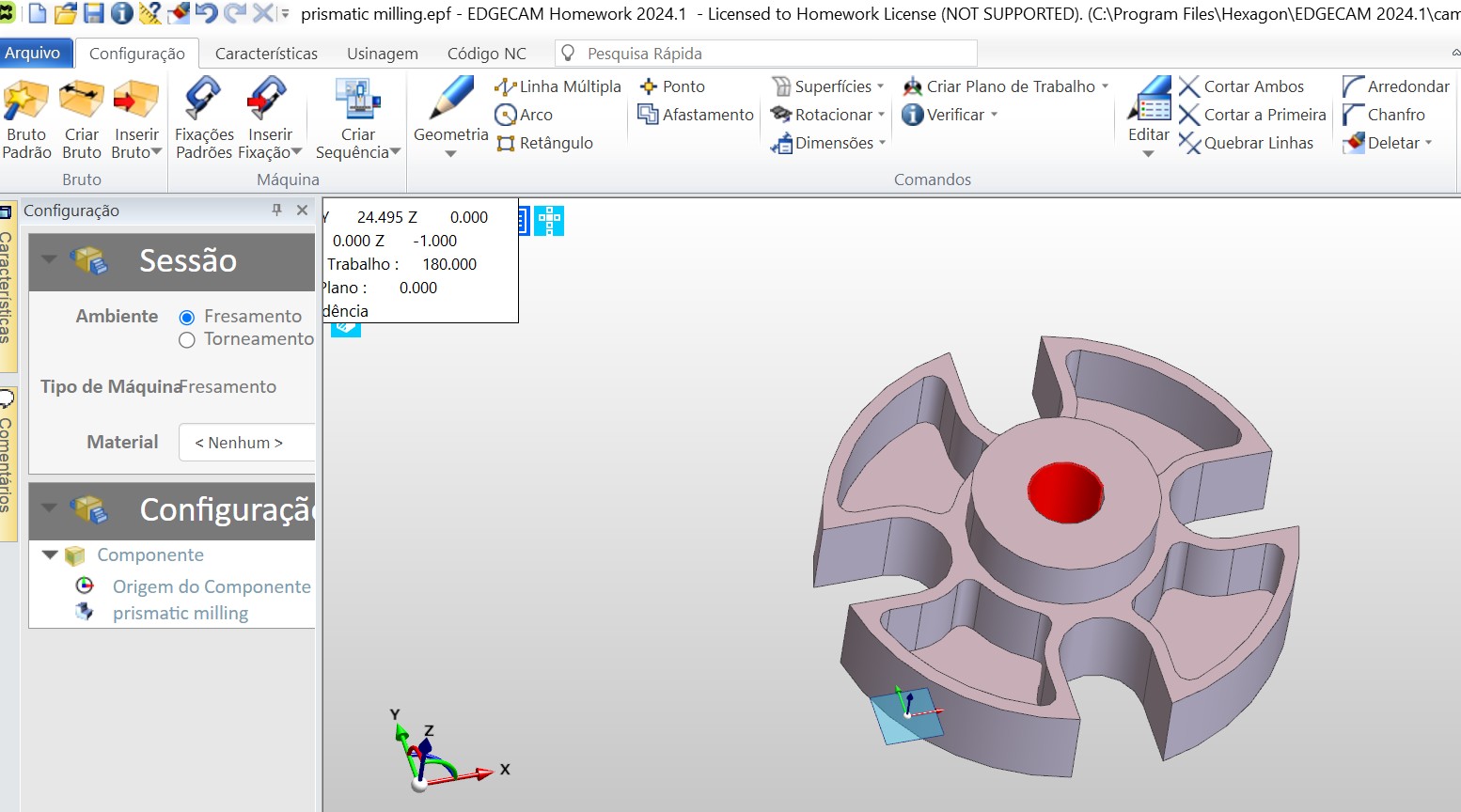Click the Save icon in quick access toolbar

pyautogui.click(x=94, y=13)
